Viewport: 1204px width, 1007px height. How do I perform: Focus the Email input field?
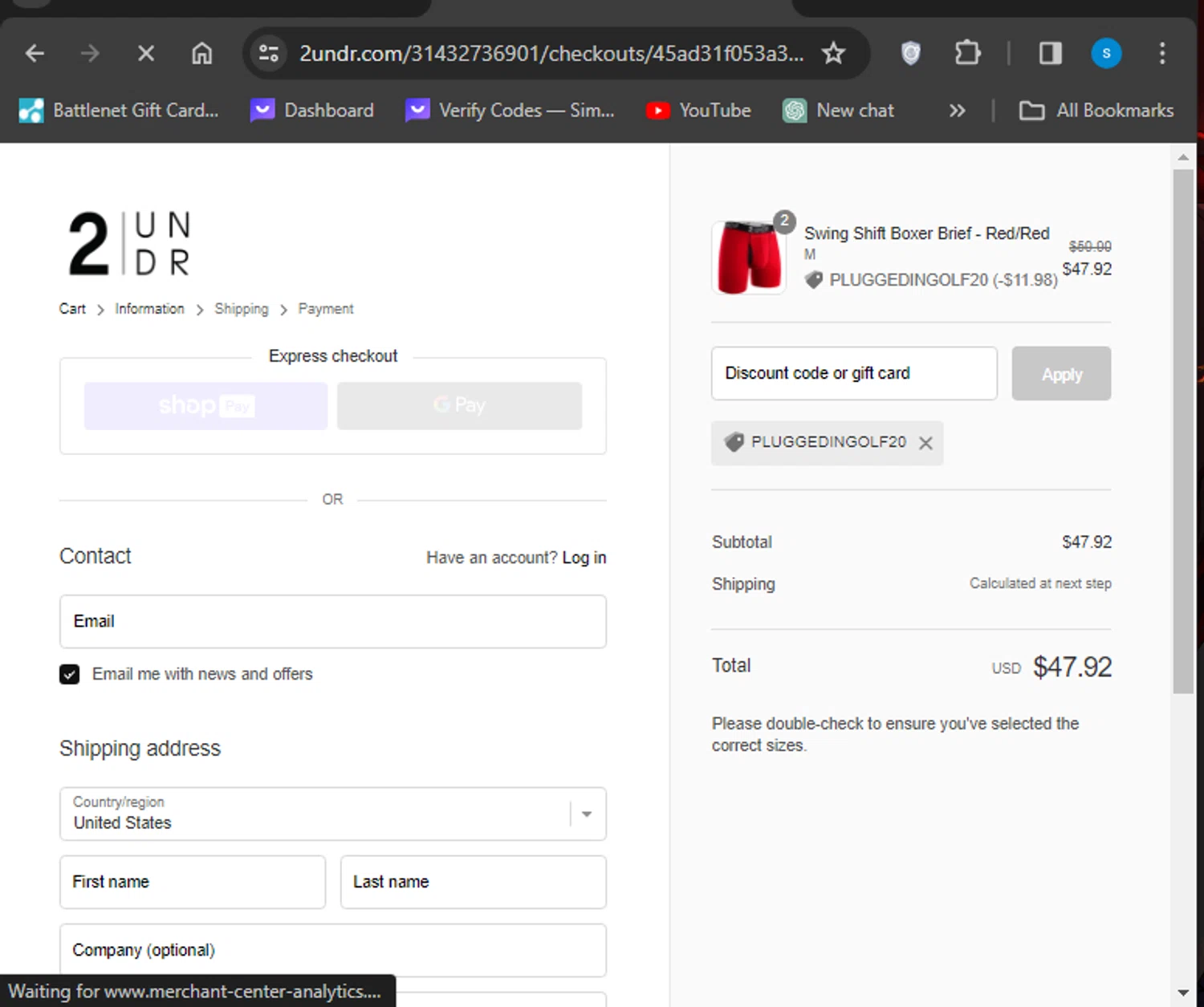(x=333, y=622)
